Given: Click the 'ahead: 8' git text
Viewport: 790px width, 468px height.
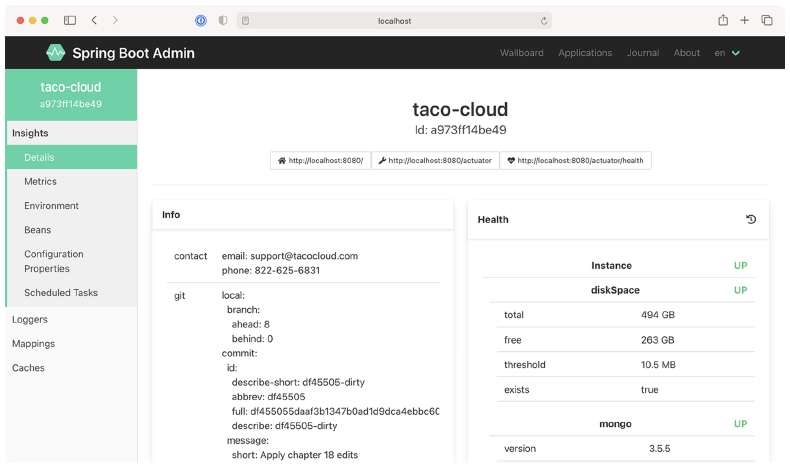Looking at the screenshot, I should point(250,324).
